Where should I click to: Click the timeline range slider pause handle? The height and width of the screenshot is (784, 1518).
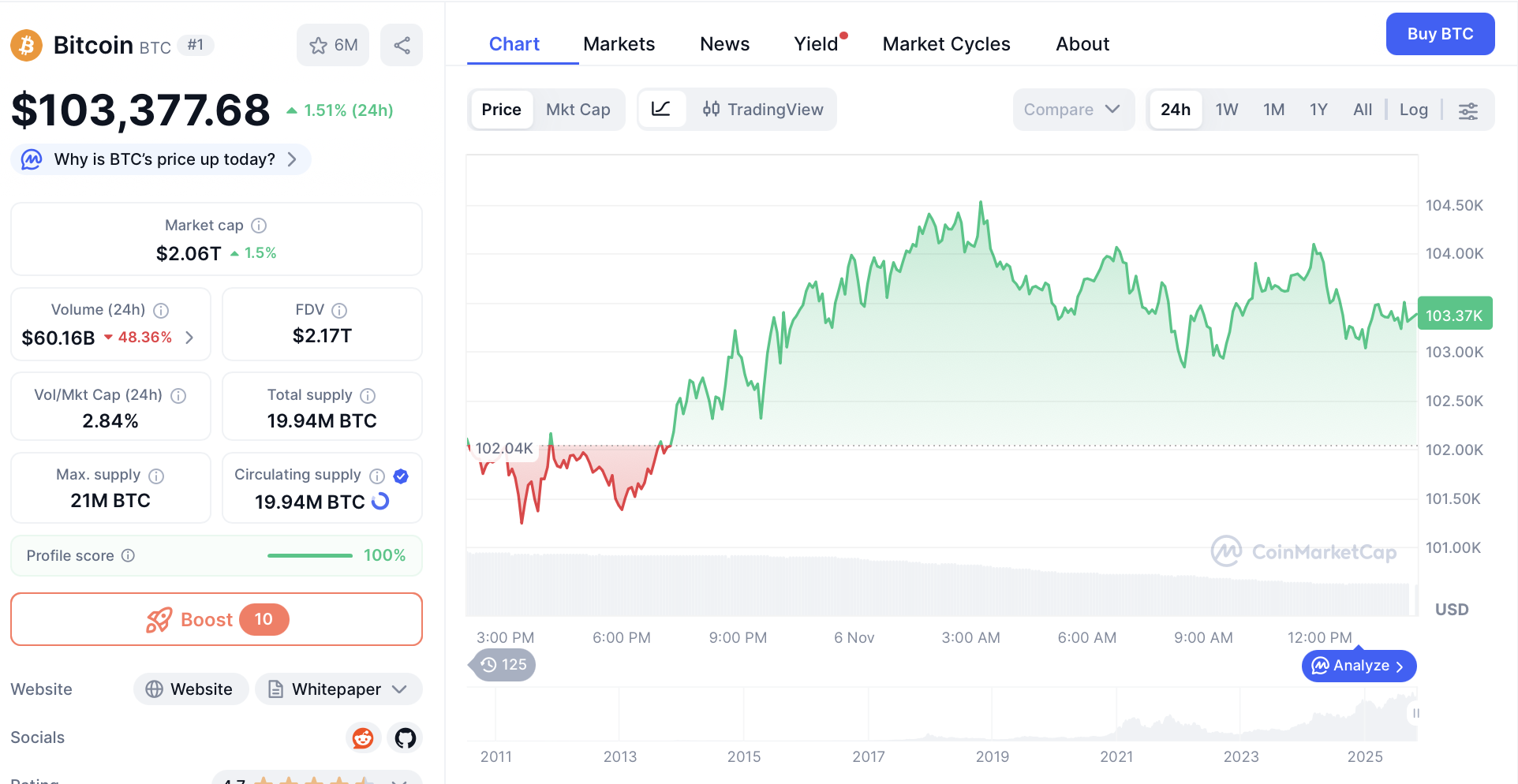(x=1415, y=713)
